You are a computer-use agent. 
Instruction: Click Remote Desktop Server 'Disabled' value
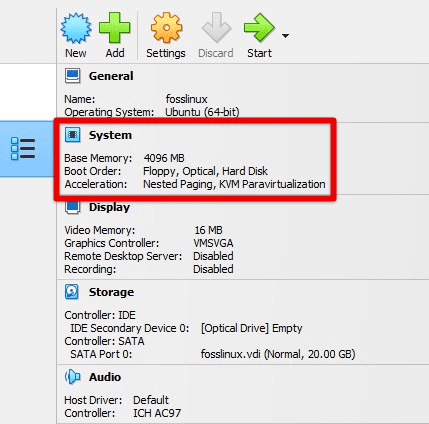pos(213,256)
